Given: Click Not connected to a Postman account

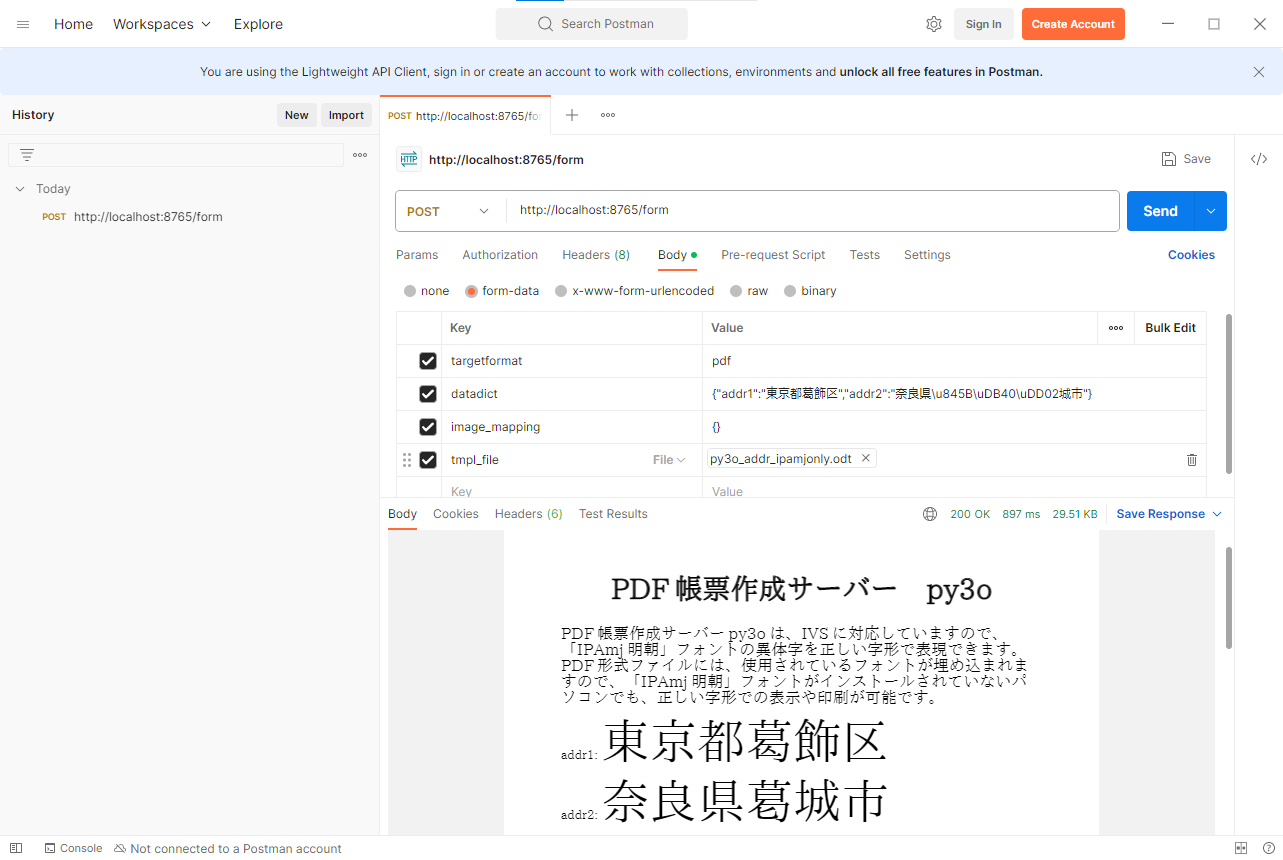Looking at the screenshot, I should point(228,848).
